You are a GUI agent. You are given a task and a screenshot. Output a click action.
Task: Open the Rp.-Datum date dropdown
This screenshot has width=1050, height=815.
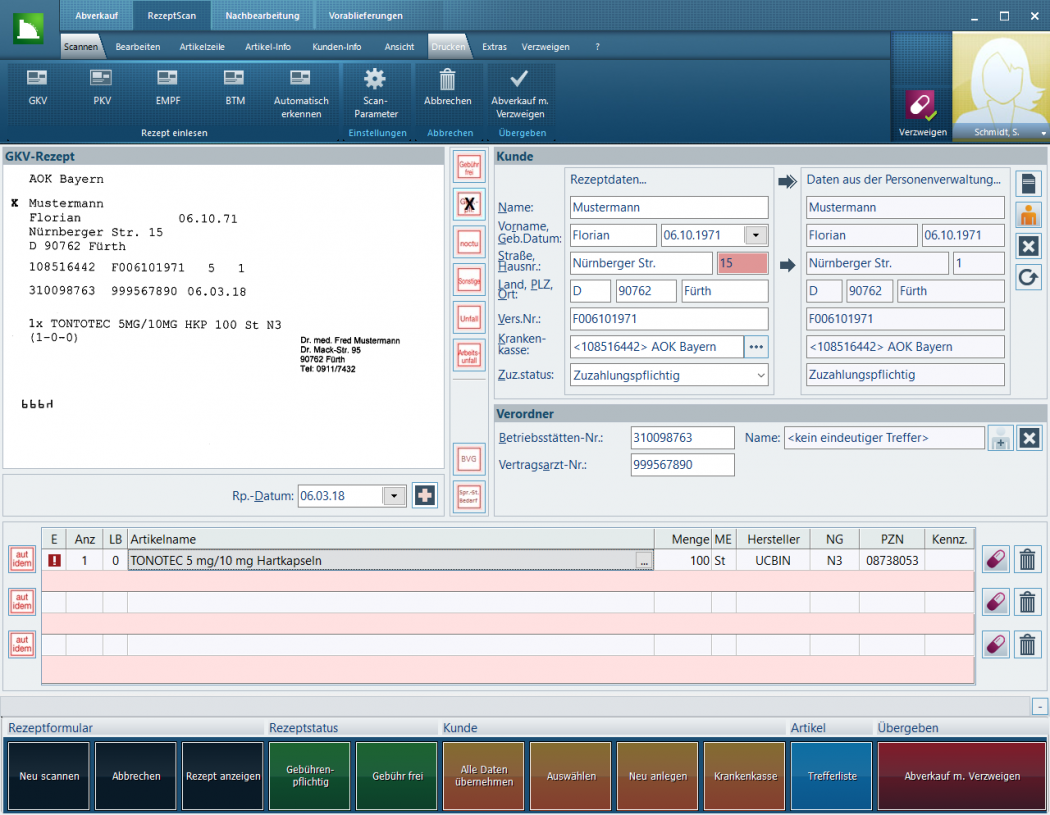395,496
